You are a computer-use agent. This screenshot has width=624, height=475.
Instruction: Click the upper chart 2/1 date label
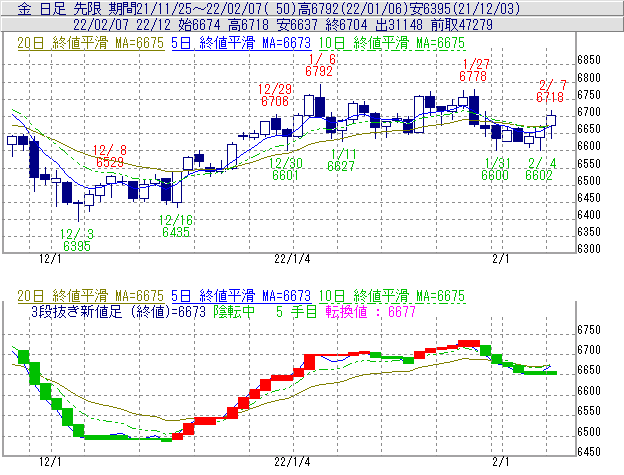click(501, 259)
